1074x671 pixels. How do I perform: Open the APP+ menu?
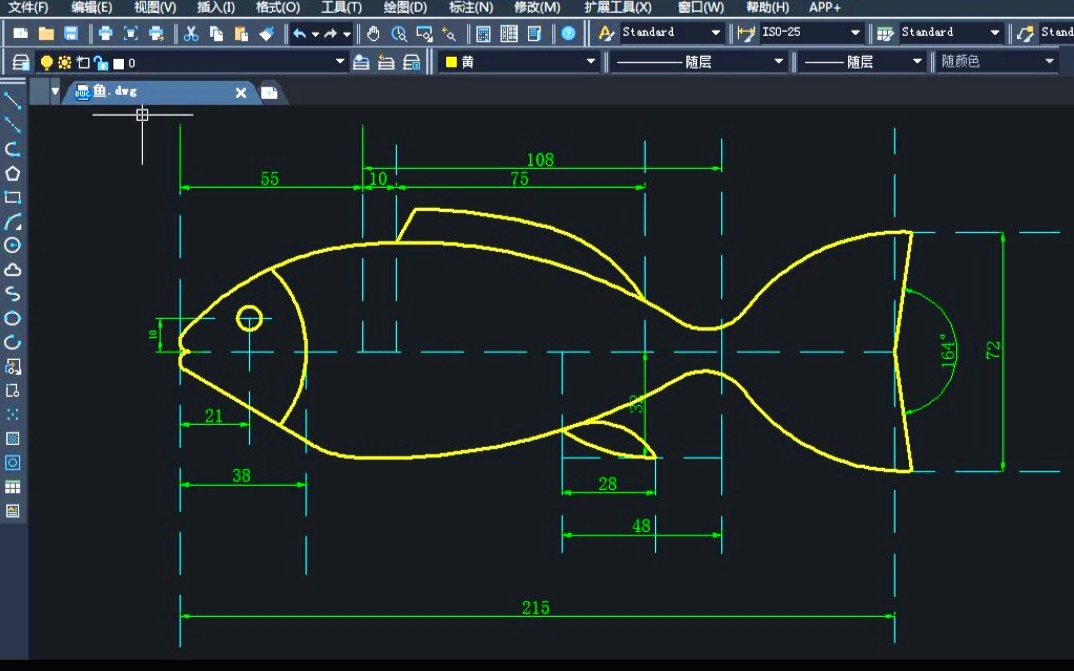pyautogui.click(x=825, y=8)
